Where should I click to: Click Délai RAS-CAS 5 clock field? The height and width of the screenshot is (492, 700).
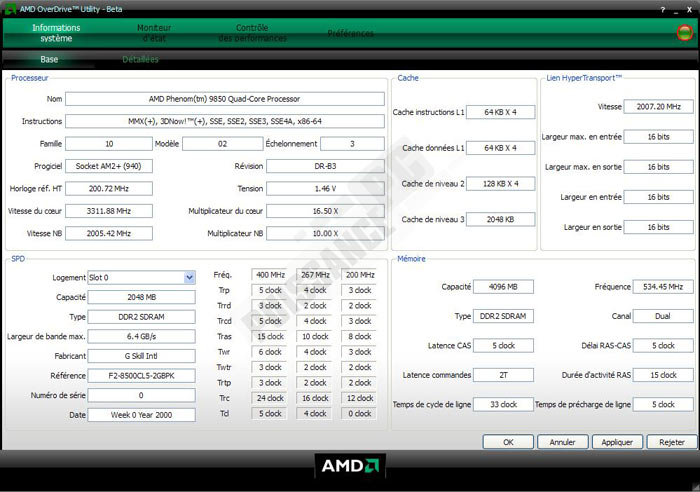click(x=663, y=346)
